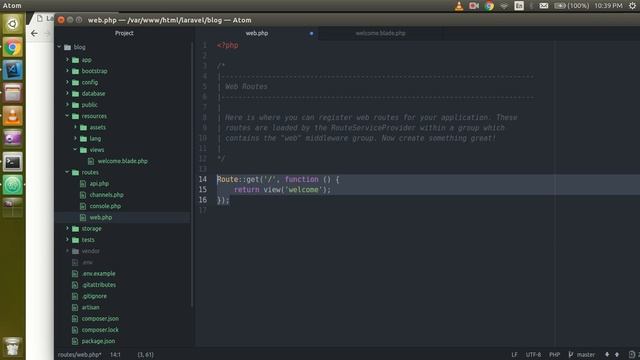
Task: Collapse the blog root folder chevron
Action: click(59, 47)
